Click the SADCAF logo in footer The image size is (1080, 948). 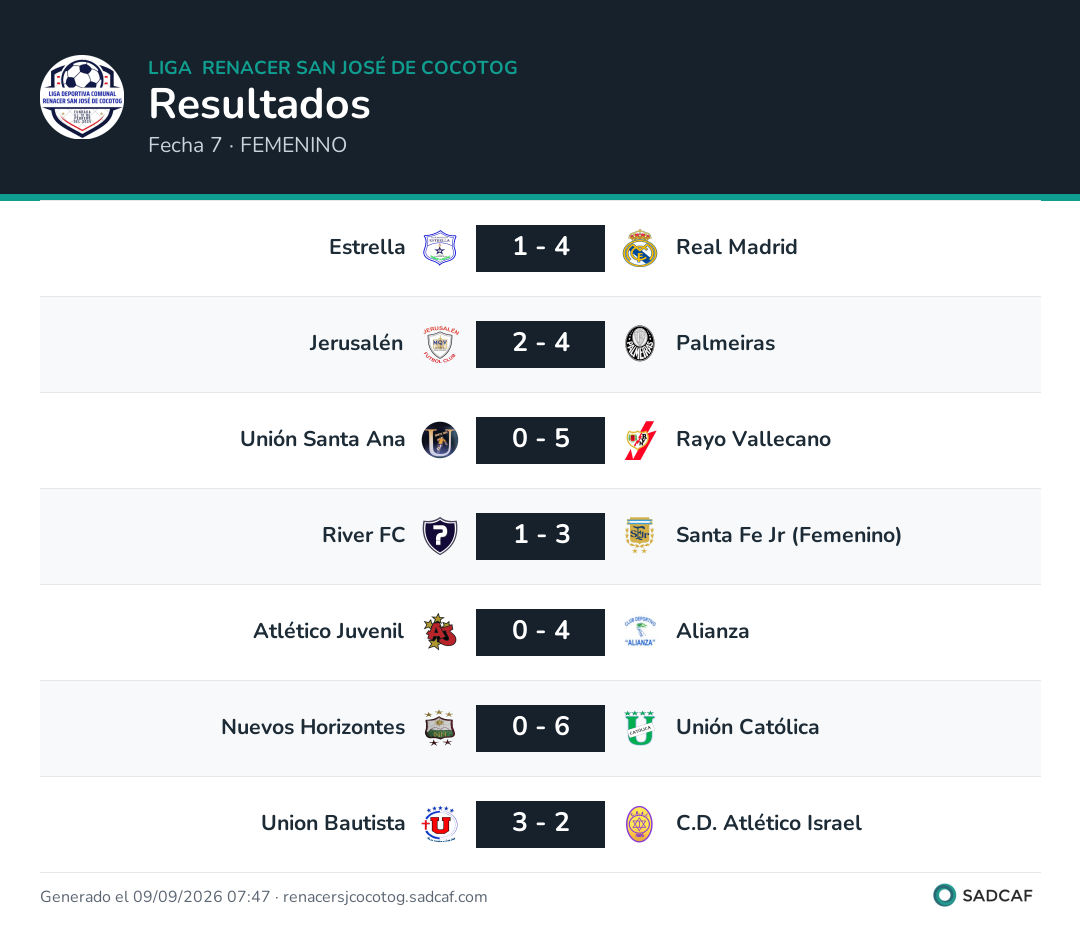tap(983, 895)
